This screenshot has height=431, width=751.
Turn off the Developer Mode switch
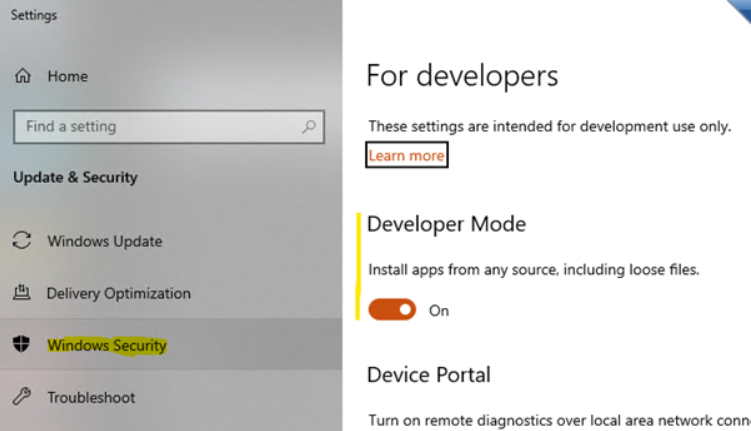tap(392, 310)
